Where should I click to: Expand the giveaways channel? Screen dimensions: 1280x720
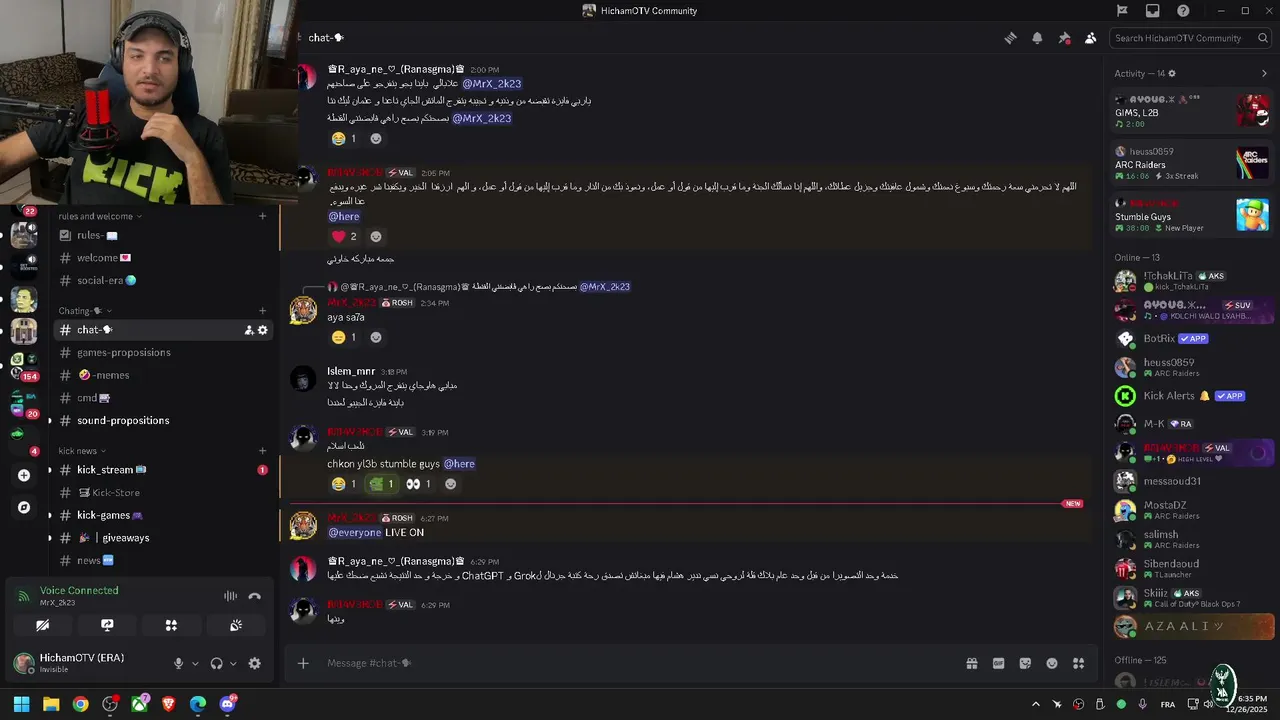pyautogui.click(x=50, y=538)
